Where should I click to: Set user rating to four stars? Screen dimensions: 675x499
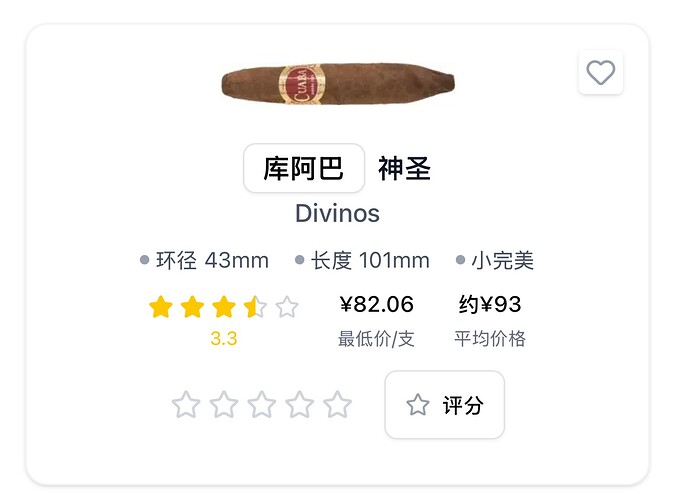pyautogui.click(x=300, y=405)
